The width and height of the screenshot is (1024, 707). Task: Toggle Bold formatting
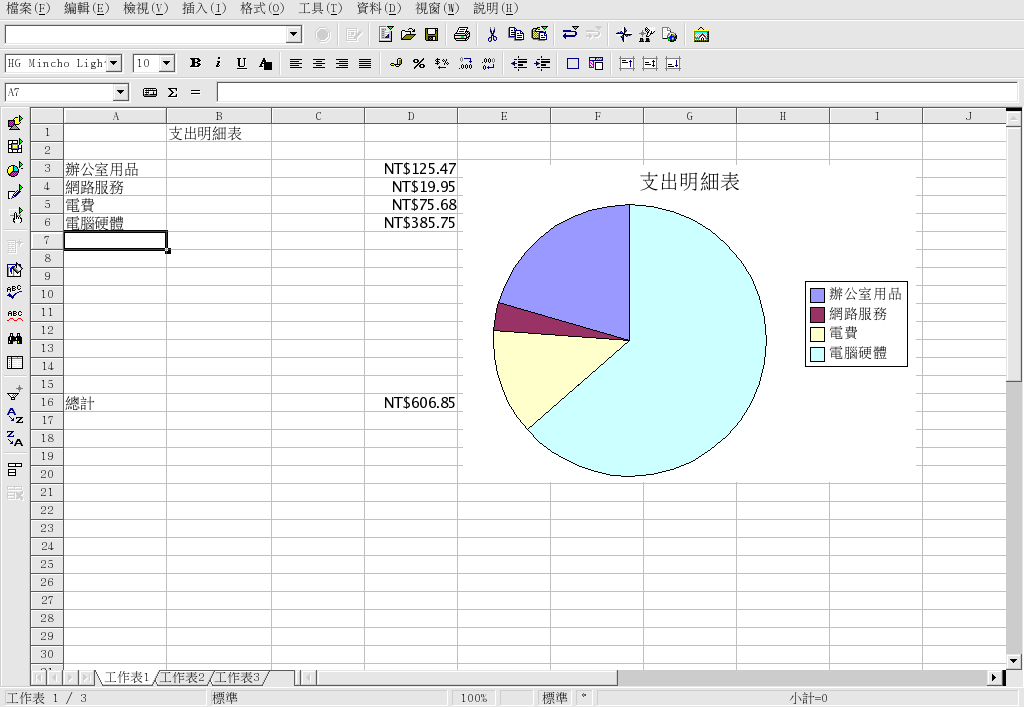(x=195, y=63)
